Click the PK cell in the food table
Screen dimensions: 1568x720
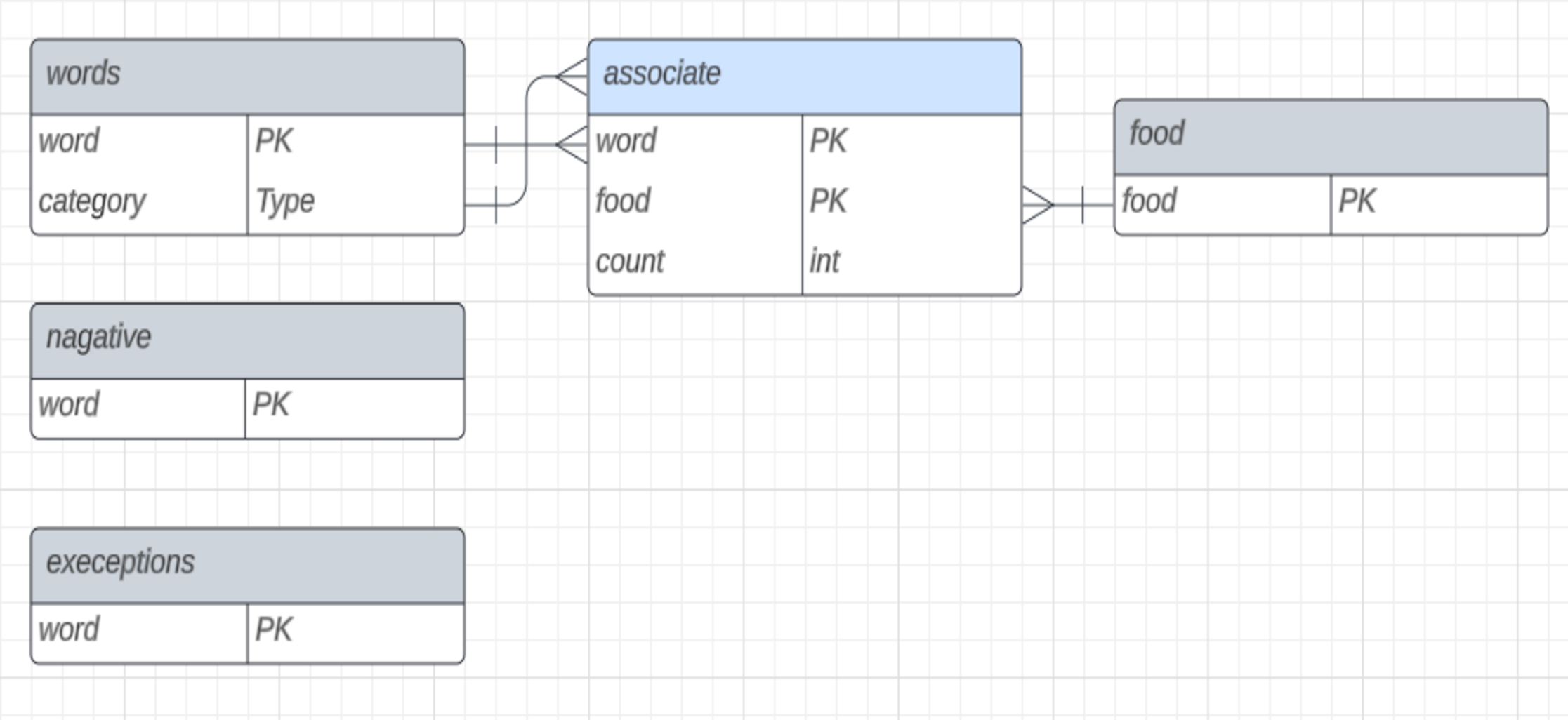pyautogui.click(x=1439, y=201)
